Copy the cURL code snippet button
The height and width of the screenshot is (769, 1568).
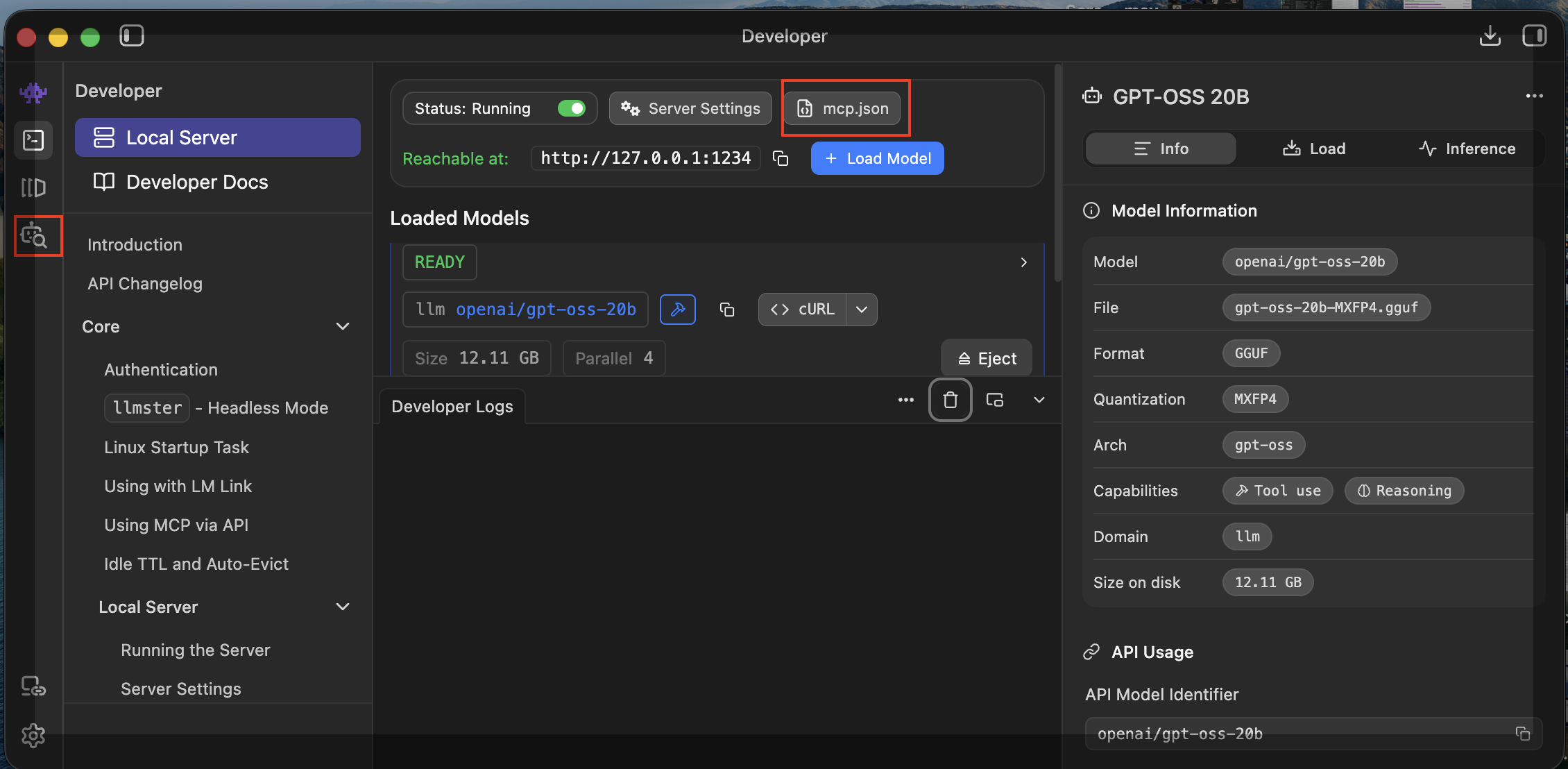point(802,310)
